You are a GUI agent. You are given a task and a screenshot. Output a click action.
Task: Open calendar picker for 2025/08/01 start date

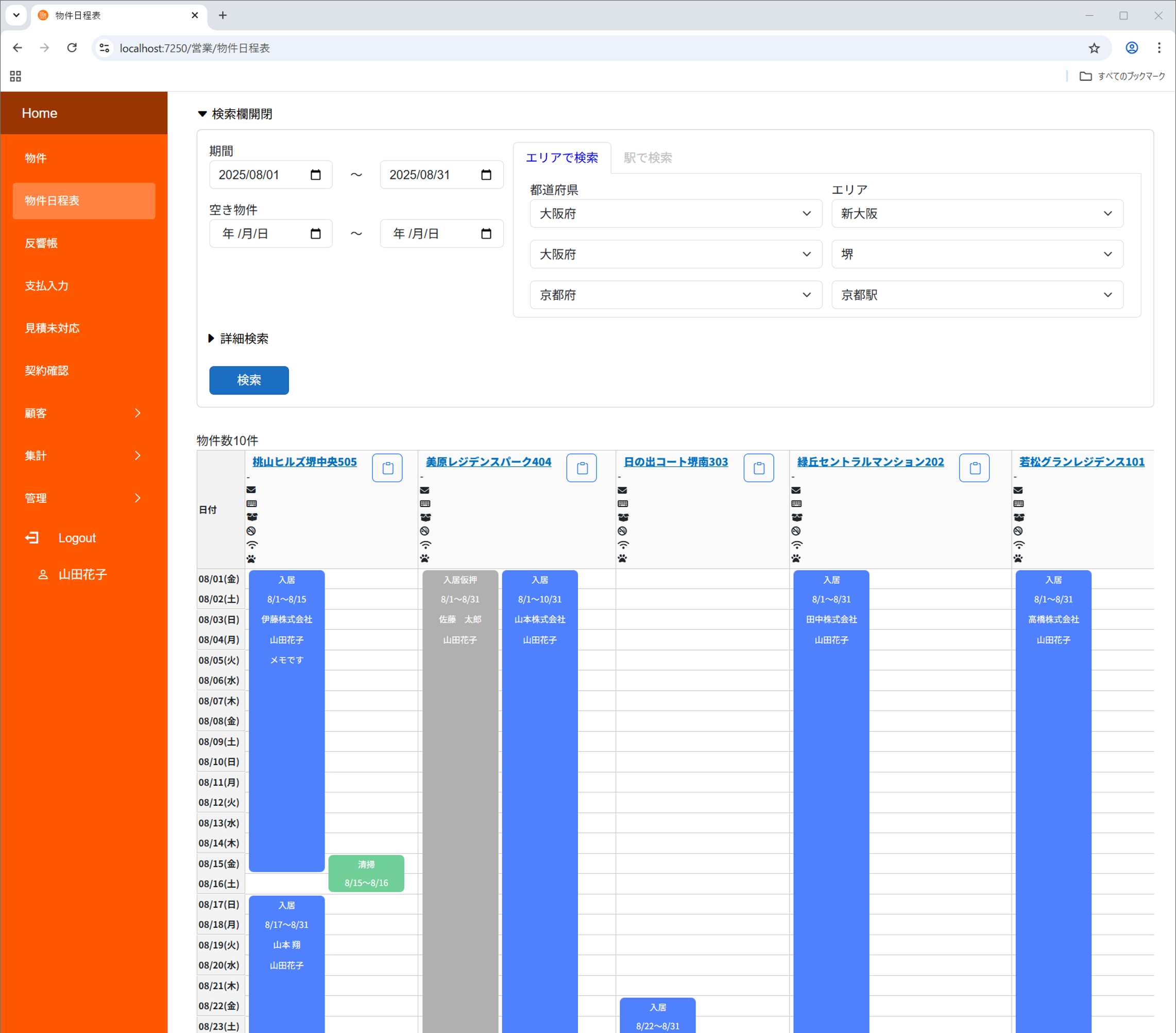[315, 175]
